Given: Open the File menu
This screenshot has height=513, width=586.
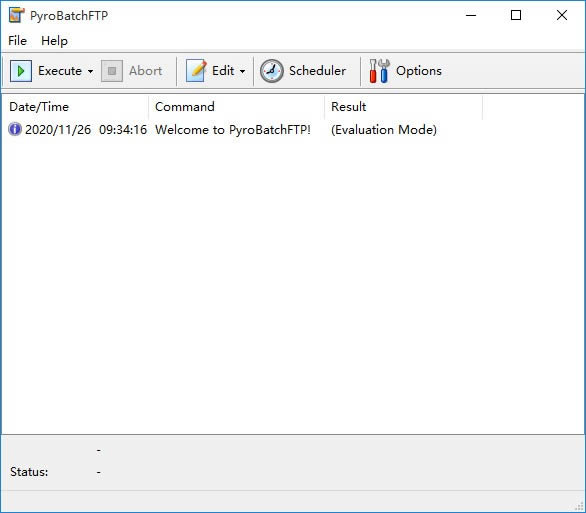Looking at the screenshot, I should (18, 40).
